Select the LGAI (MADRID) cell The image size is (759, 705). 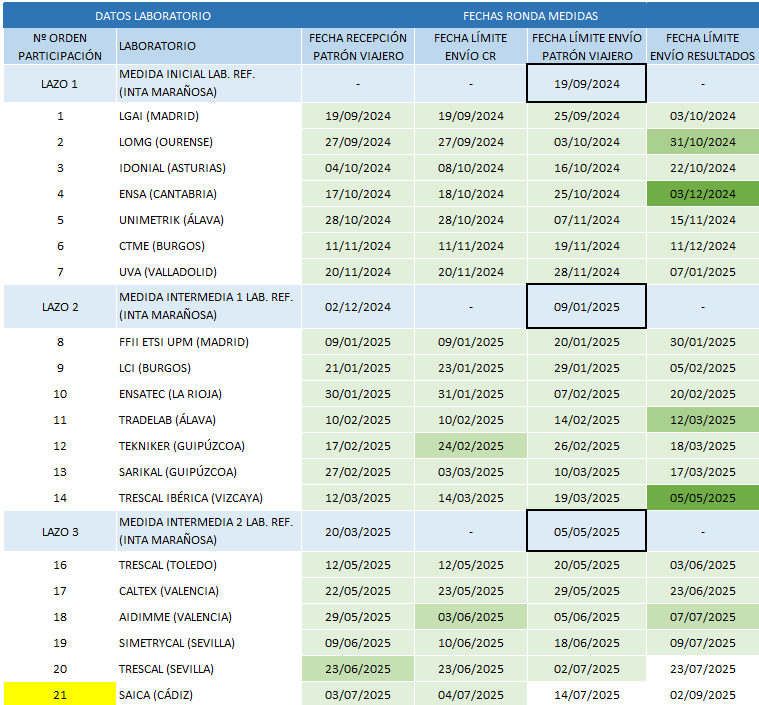(209, 116)
